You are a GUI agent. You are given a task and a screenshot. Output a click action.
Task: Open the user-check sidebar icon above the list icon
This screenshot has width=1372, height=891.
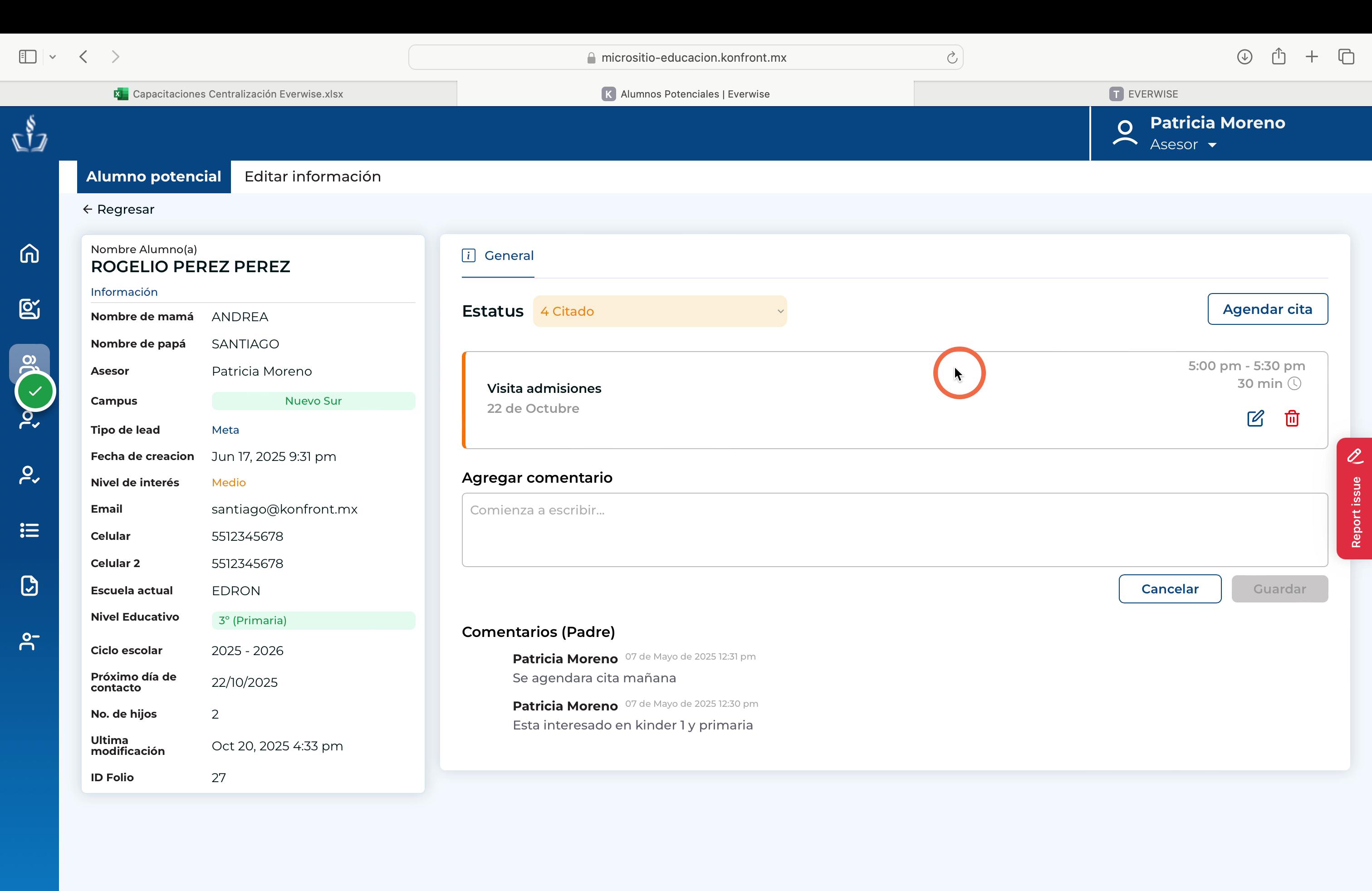29,475
